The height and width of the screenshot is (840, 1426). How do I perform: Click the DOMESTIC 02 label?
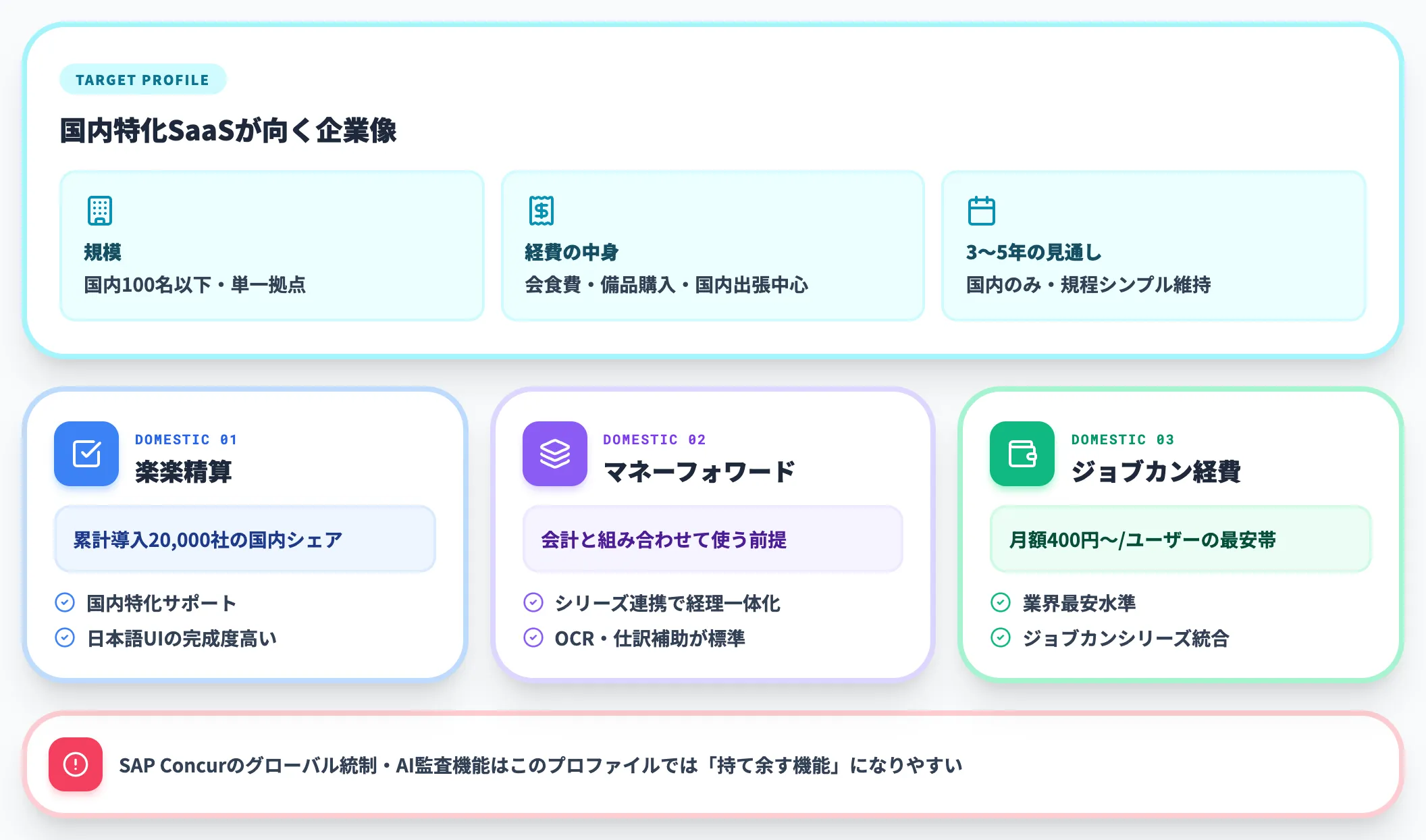(x=654, y=440)
